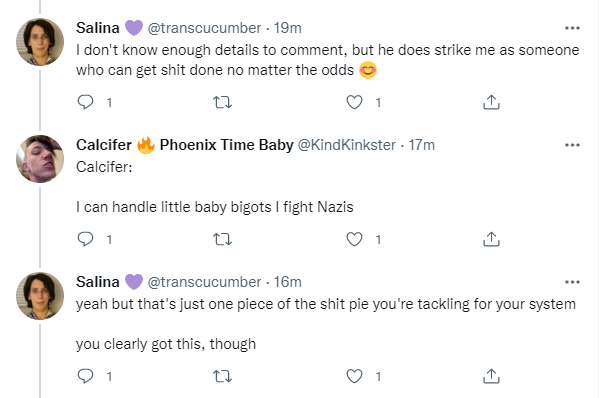The height and width of the screenshot is (398, 599).
Task: Retweet Salina's 19m tweet
Action: (222, 102)
